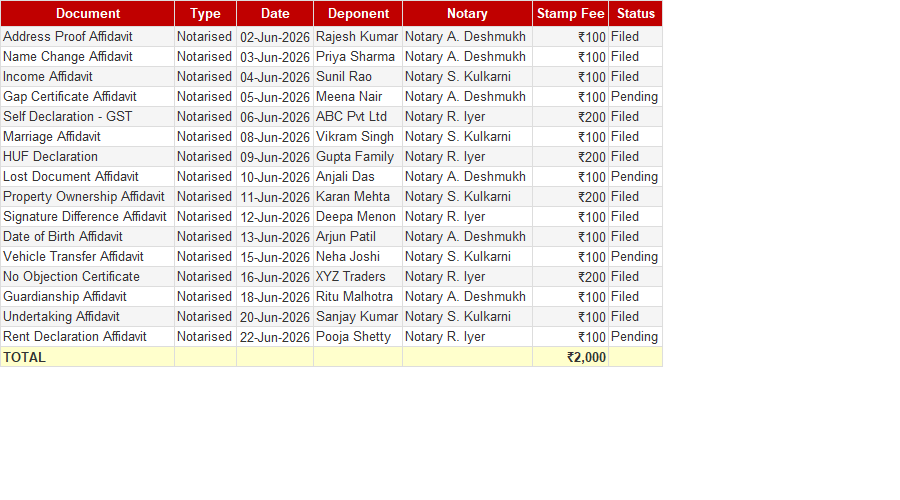
Task: Click deponent Sunil Rao
Action: click(x=358, y=77)
